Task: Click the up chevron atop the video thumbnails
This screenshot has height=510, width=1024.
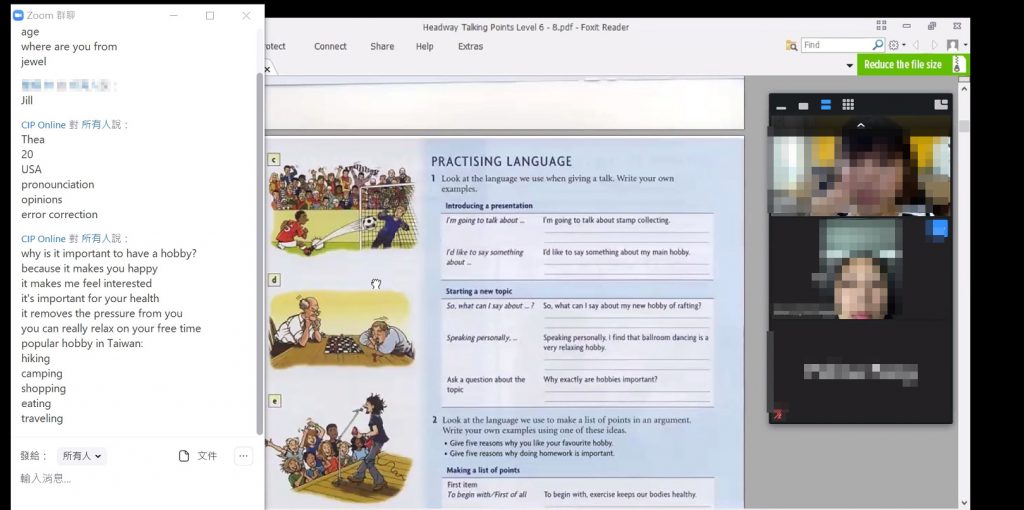Action: [861, 125]
